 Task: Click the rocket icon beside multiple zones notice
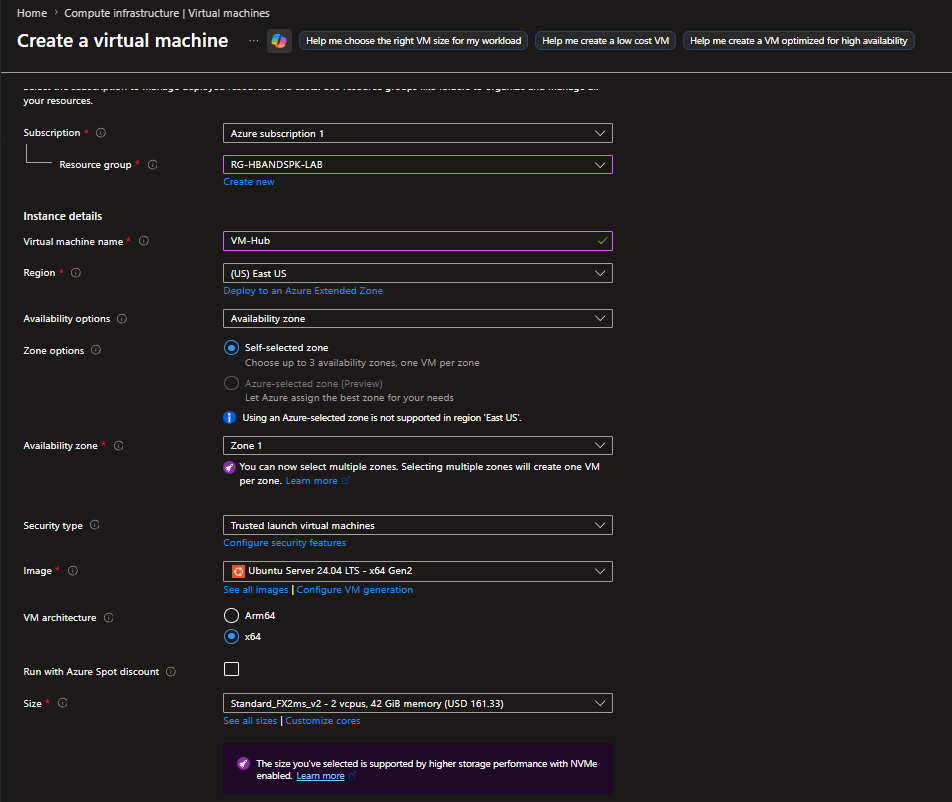coord(230,467)
